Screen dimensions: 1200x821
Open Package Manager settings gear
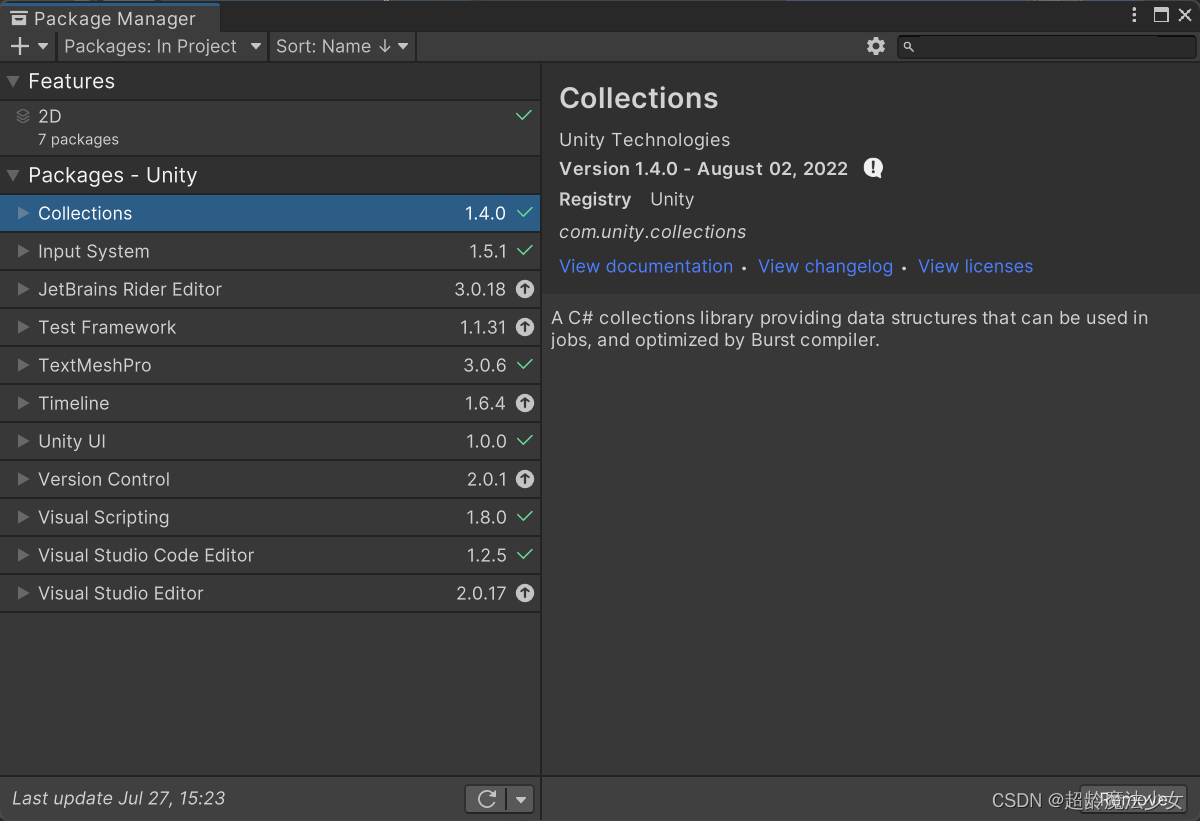click(876, 46)
